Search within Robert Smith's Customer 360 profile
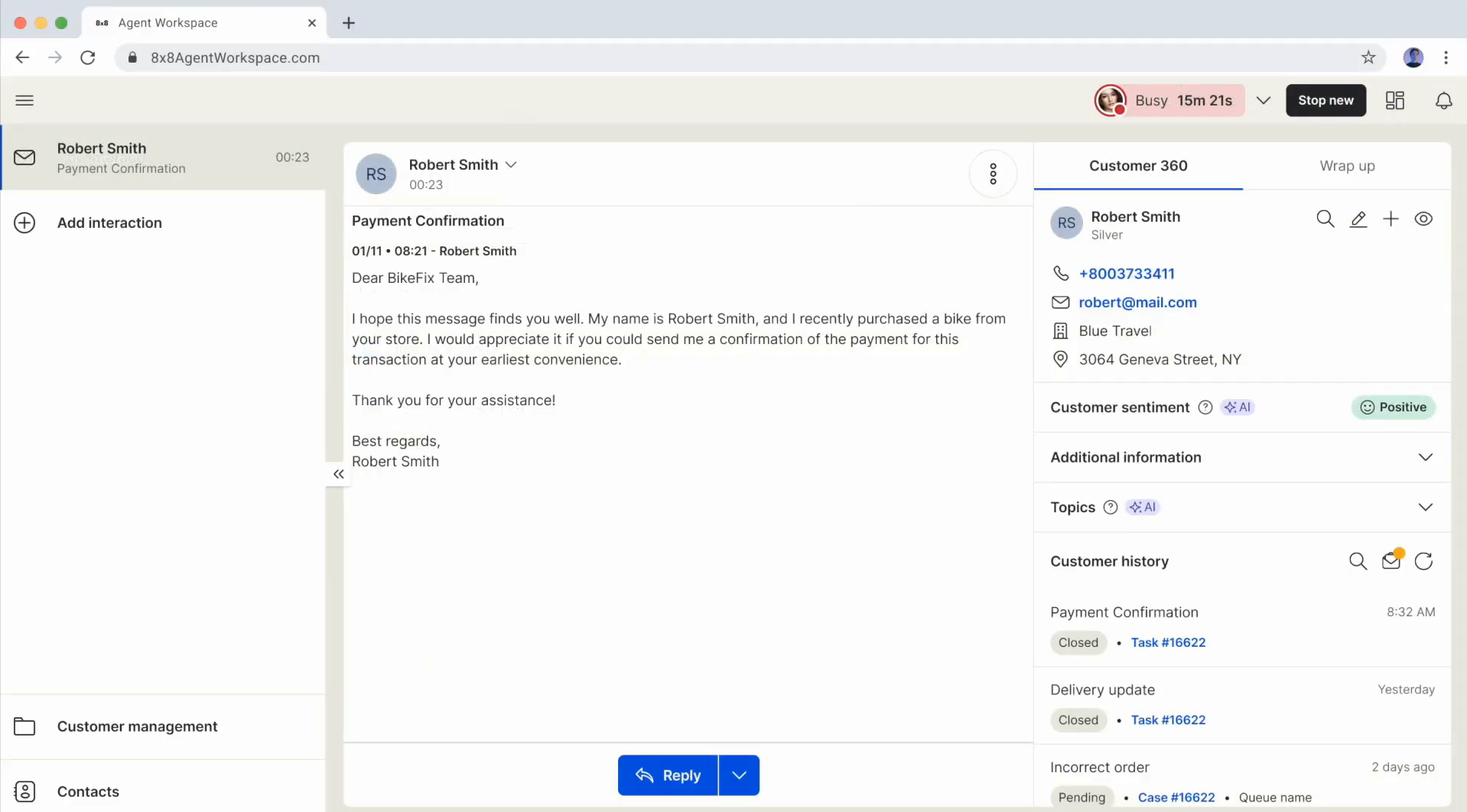The image size is (1467, 812). (1326, 219)
